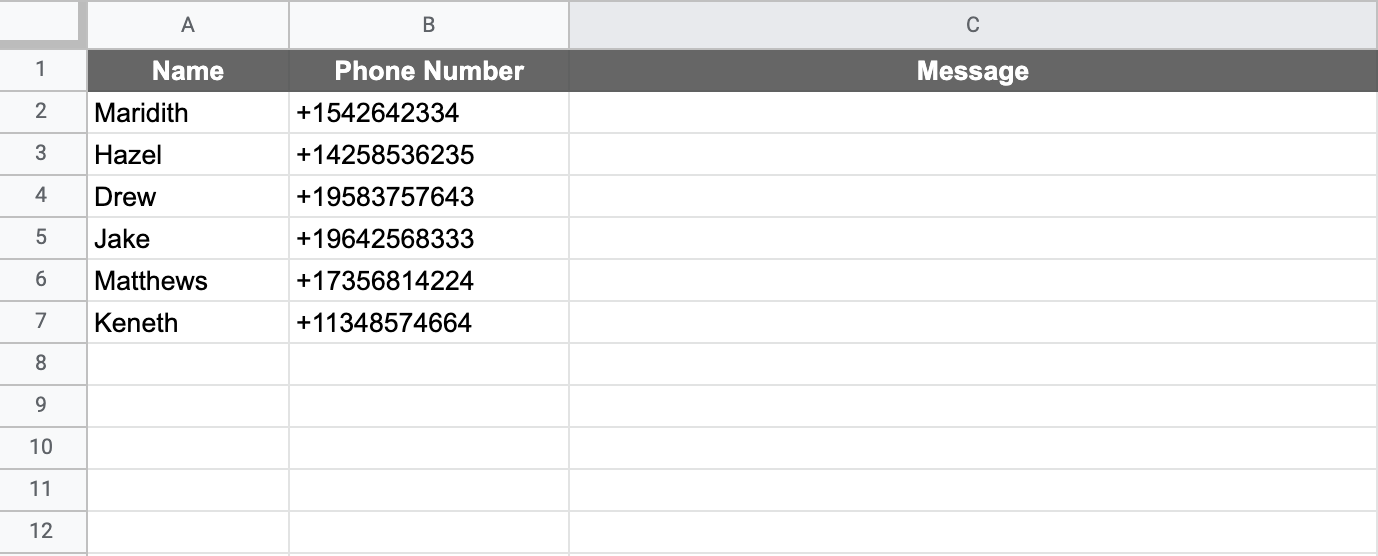Screen dimensions: 1378x556
Task: Select column B header
Action: pos(428,25)
